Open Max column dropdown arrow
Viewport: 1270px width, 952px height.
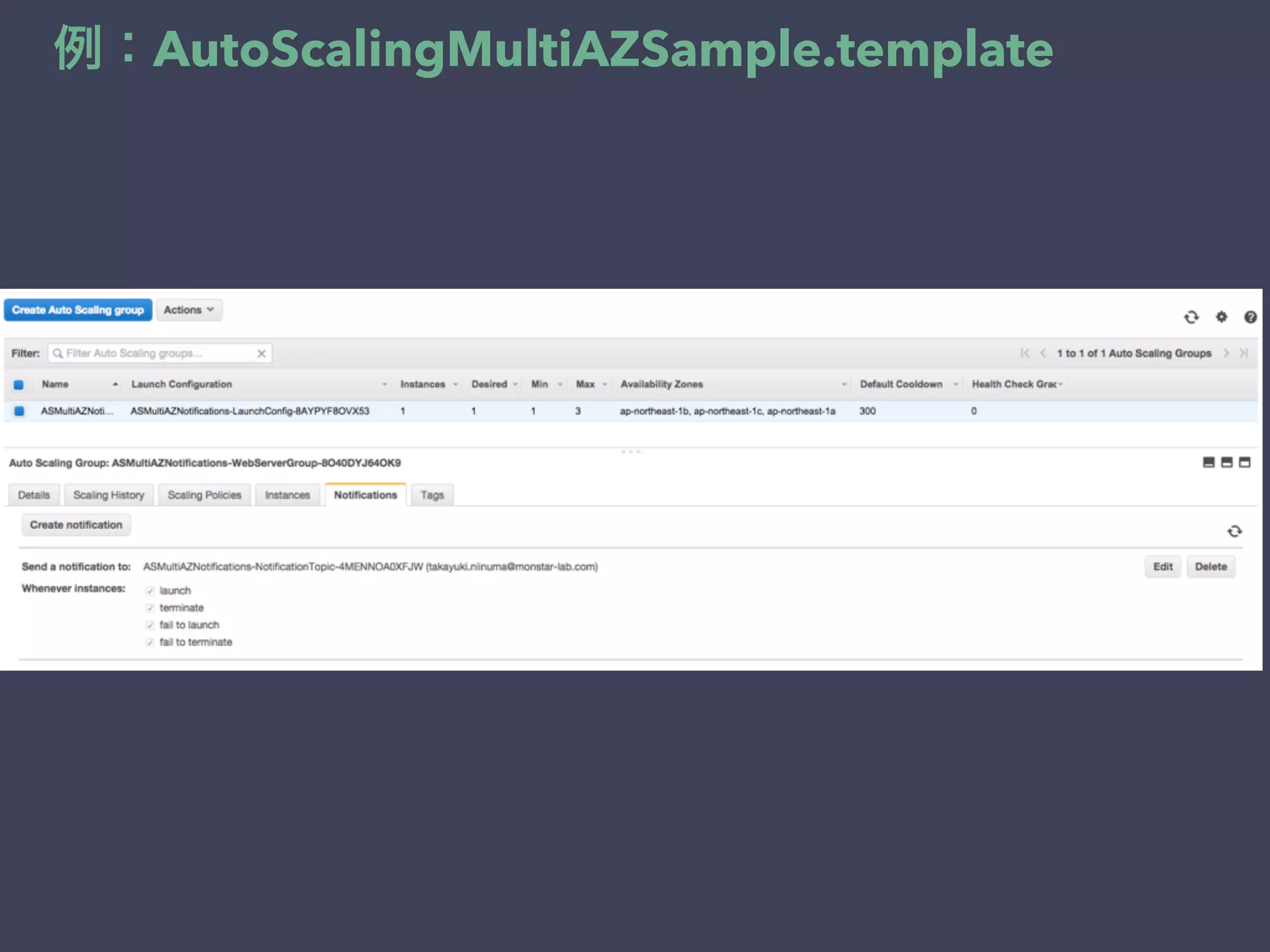(x=605, y=384)
